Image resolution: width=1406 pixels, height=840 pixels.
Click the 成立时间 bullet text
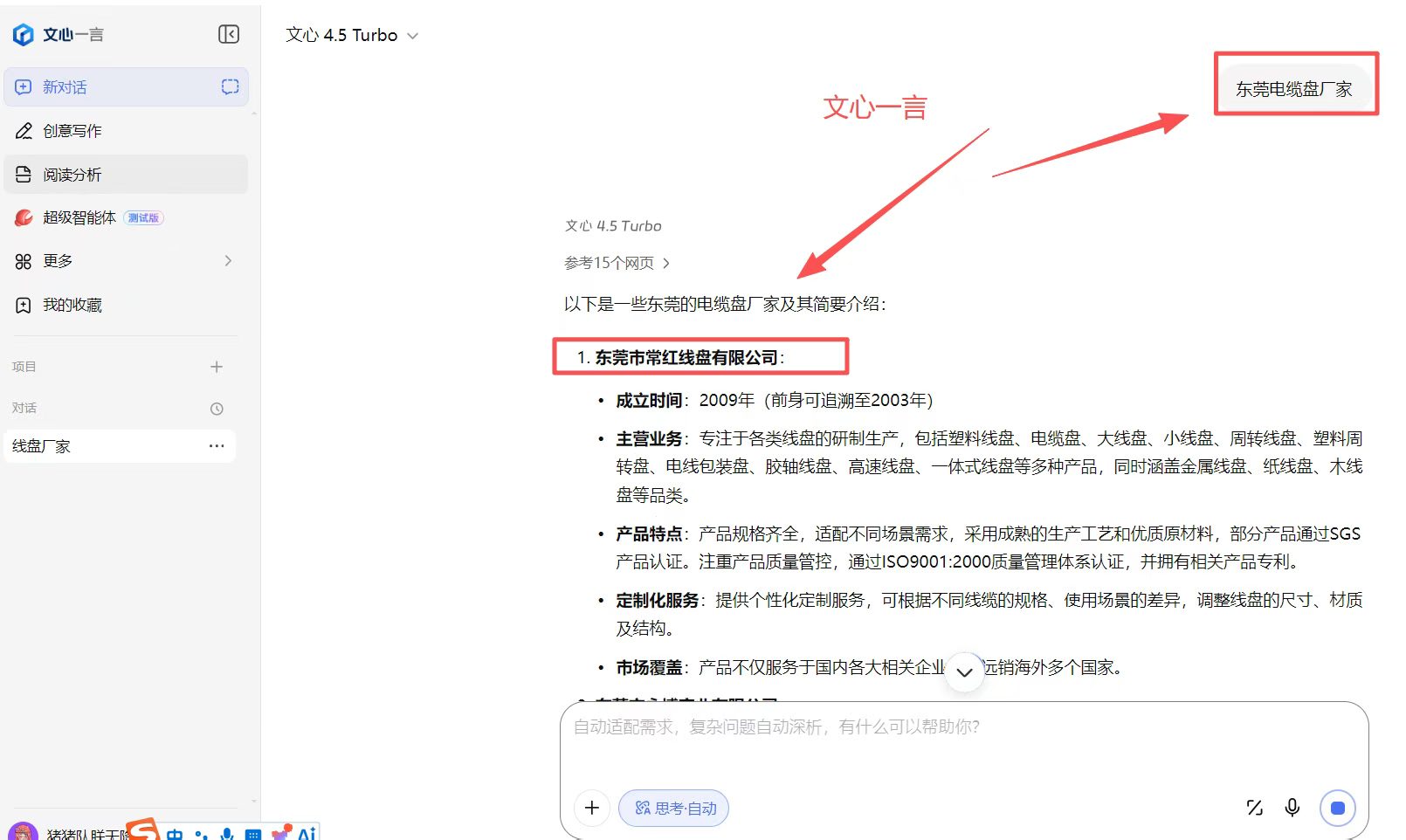(775, 400)
